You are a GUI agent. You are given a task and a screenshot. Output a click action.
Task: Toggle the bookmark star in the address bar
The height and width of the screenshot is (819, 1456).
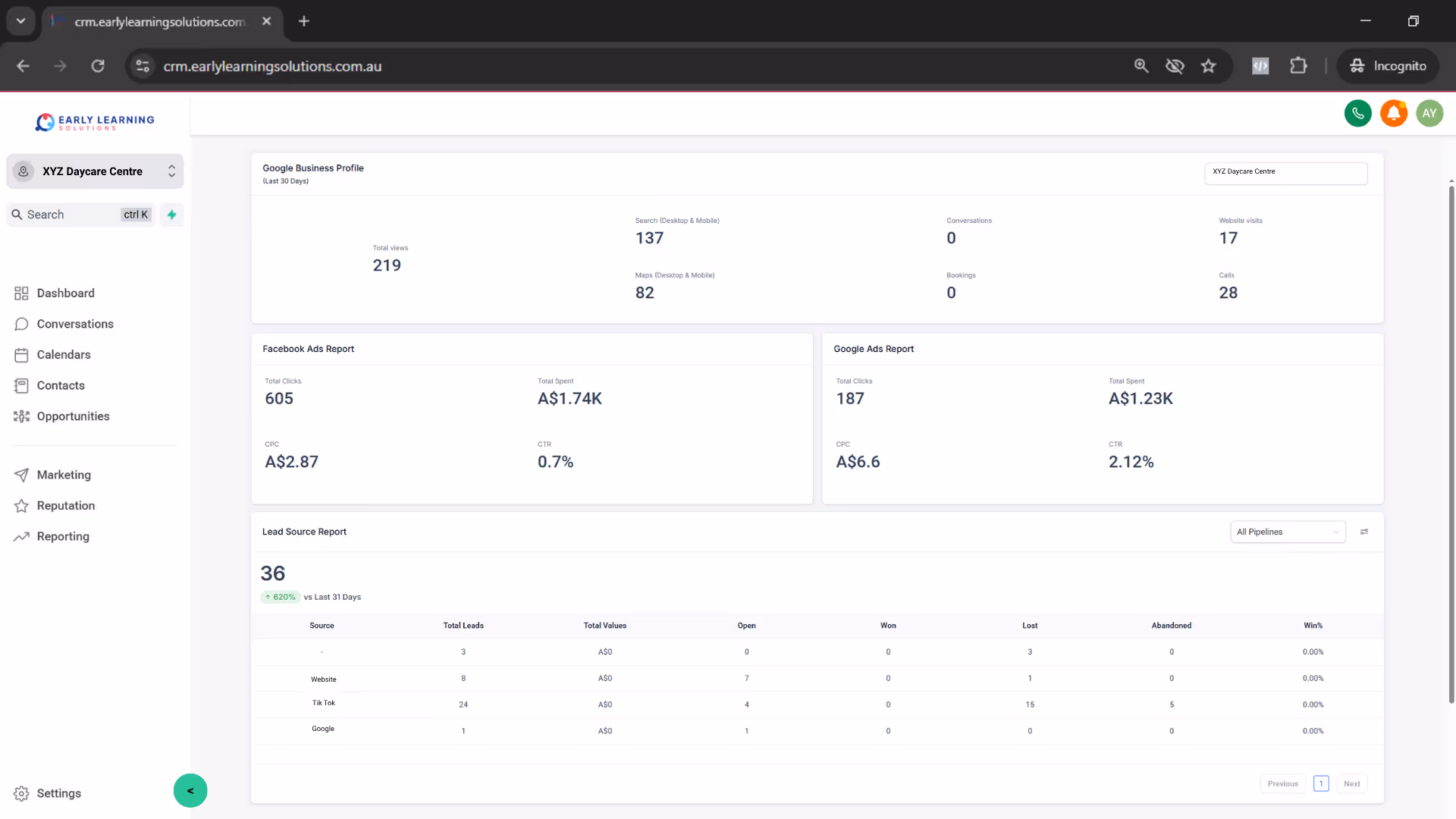click(x=1208, y=66)
